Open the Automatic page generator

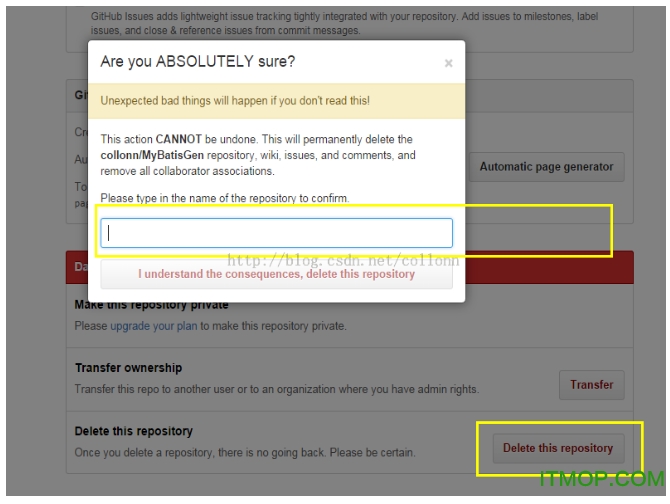point(547,167)
